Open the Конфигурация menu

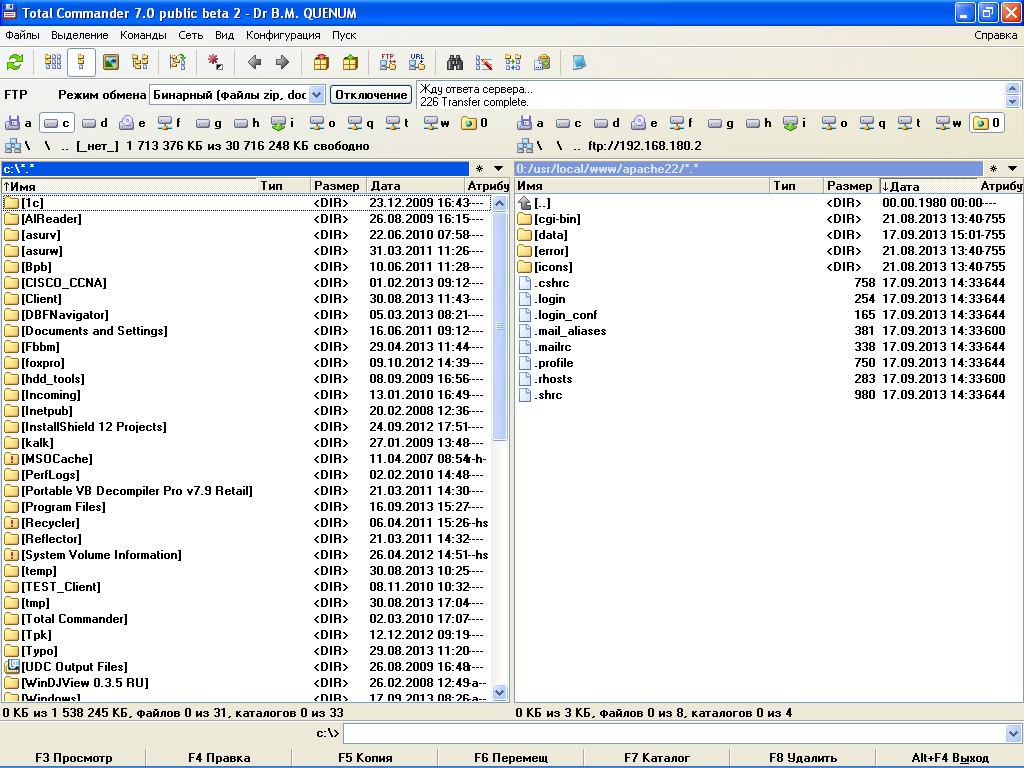pos(283,35)
